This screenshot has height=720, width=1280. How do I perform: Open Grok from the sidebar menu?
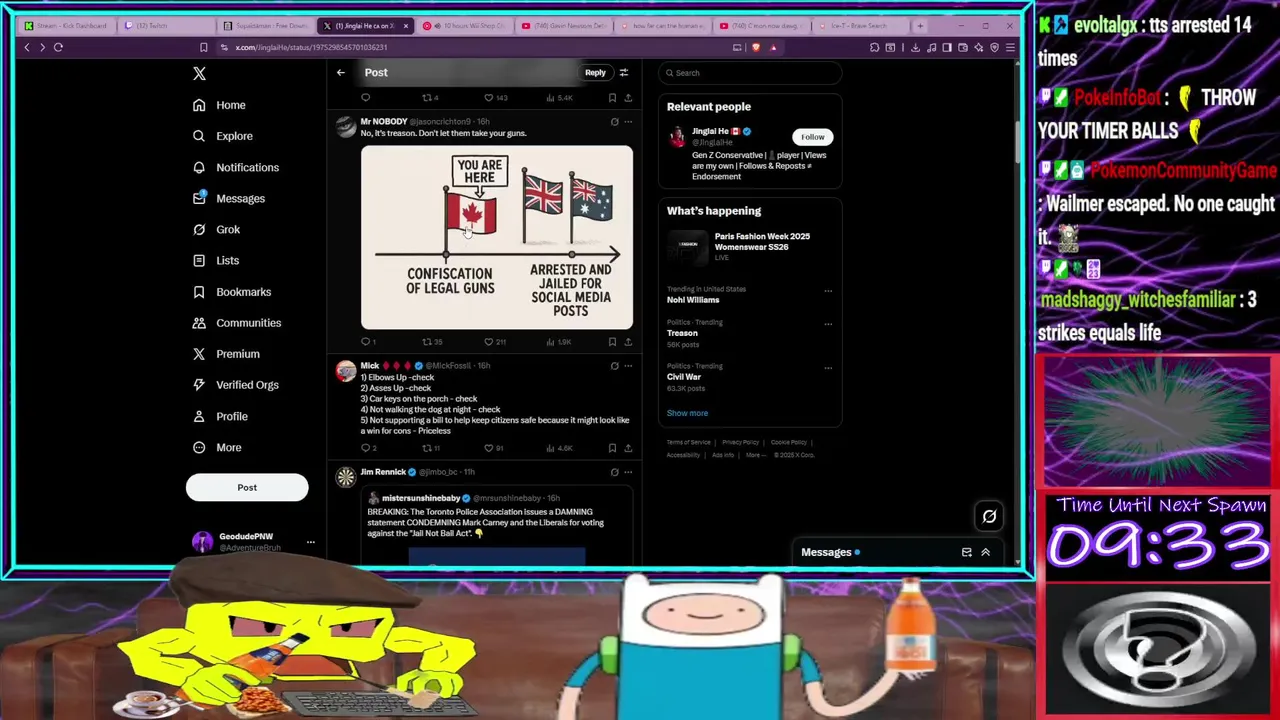click(216, 229)
